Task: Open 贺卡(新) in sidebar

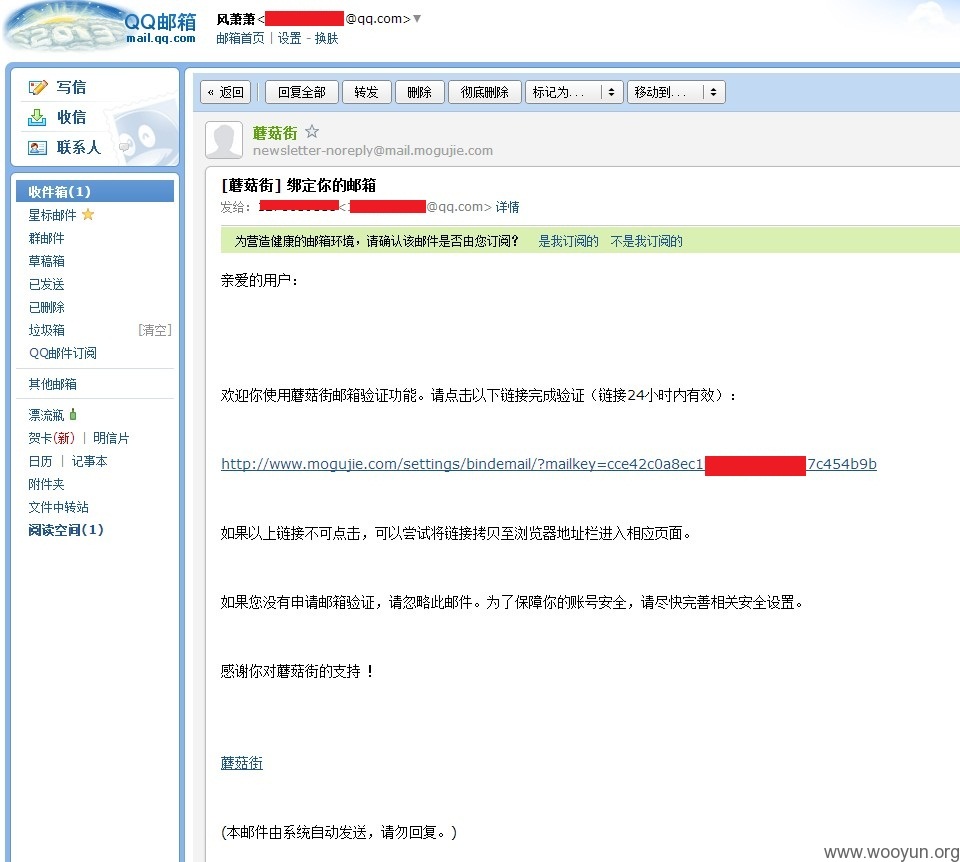Action: 51,438
